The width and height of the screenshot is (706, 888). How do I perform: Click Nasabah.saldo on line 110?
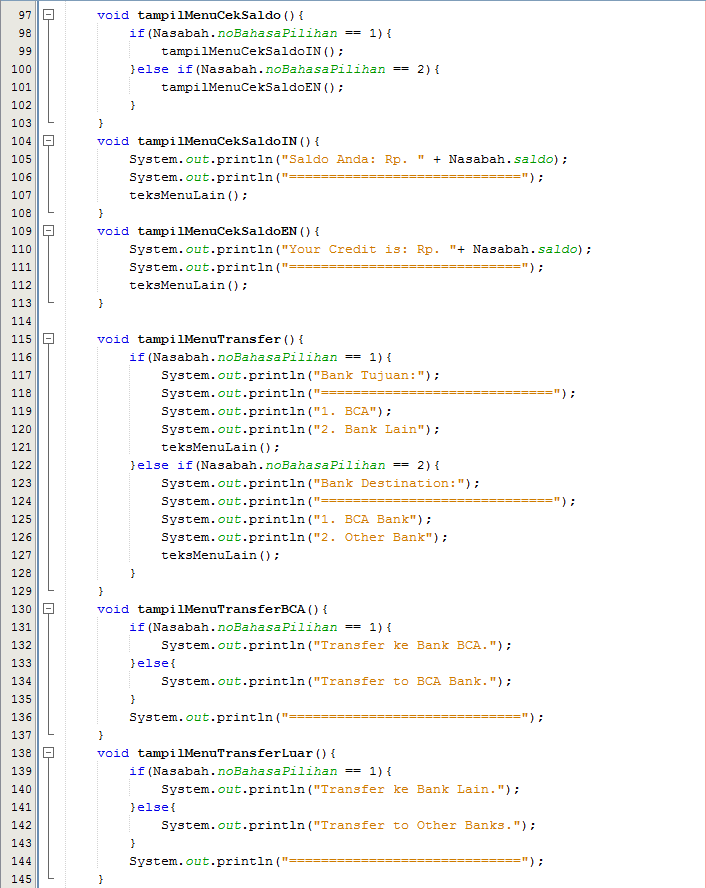[525, 249]
